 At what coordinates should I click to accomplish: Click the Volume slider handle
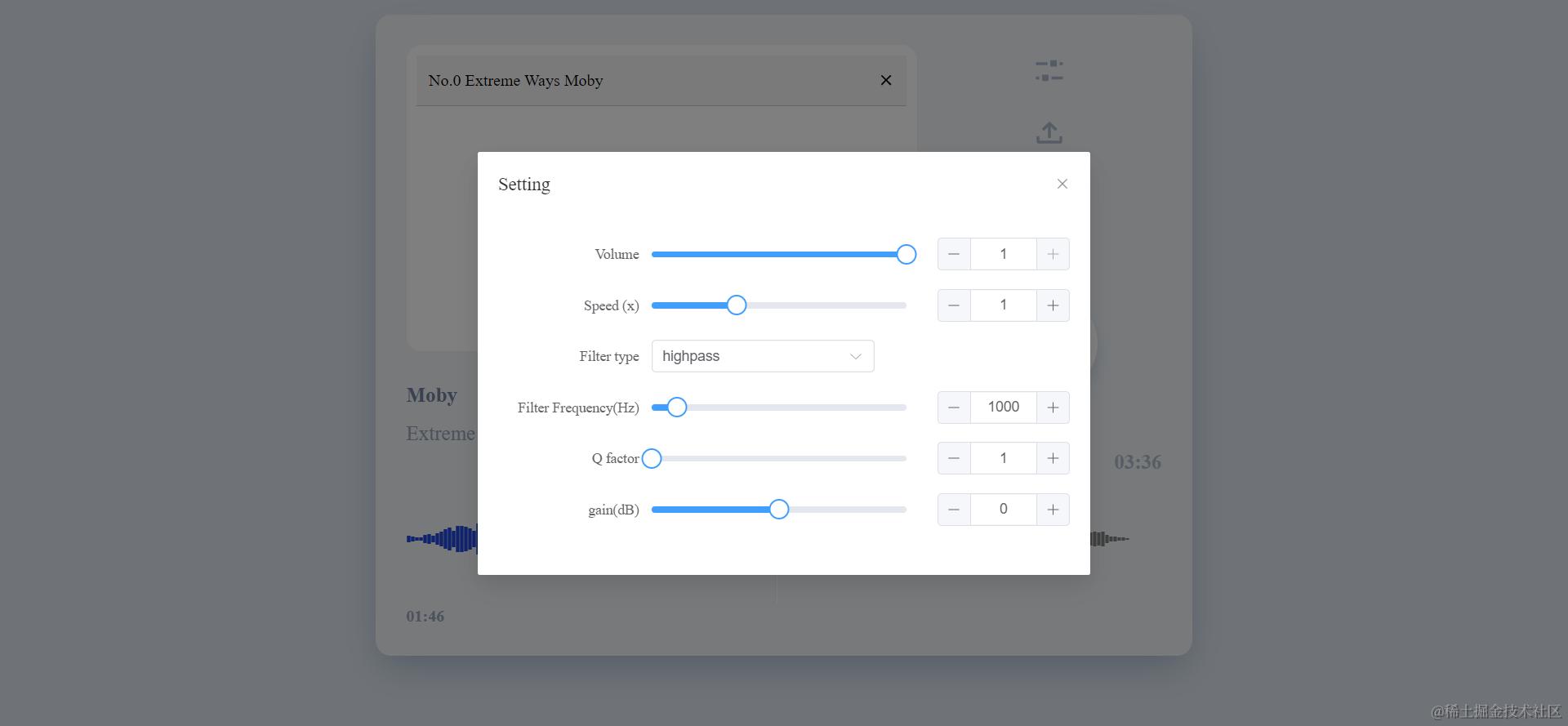[906, 254]
